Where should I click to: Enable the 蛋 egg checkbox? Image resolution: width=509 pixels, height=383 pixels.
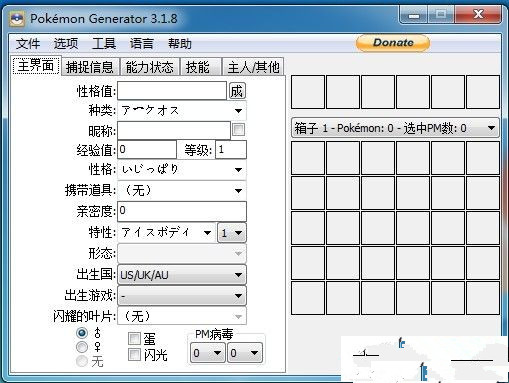[134, 338]
